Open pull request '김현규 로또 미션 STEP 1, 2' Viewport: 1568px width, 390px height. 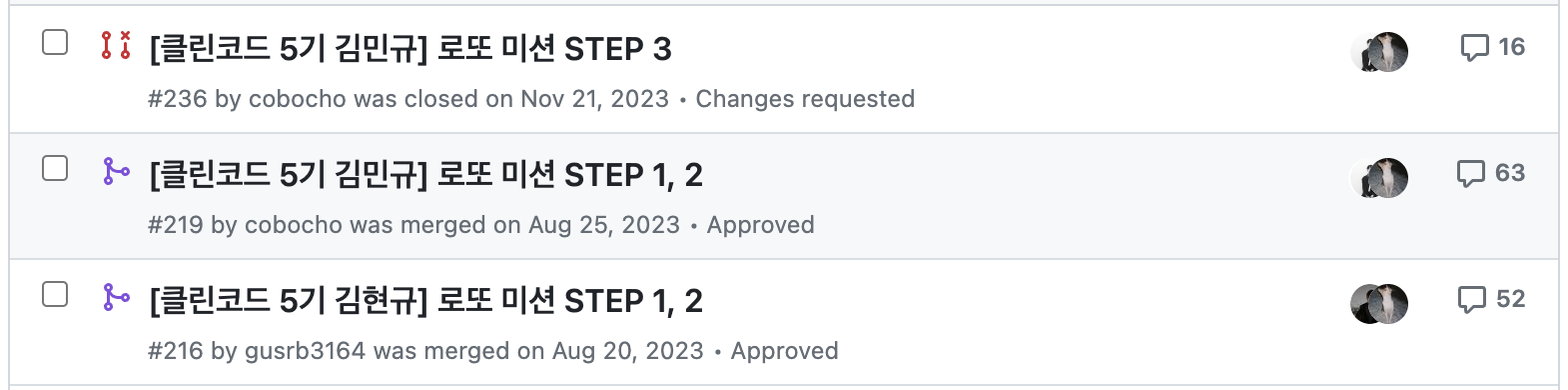pyautogui.click(x=426, y=301)
